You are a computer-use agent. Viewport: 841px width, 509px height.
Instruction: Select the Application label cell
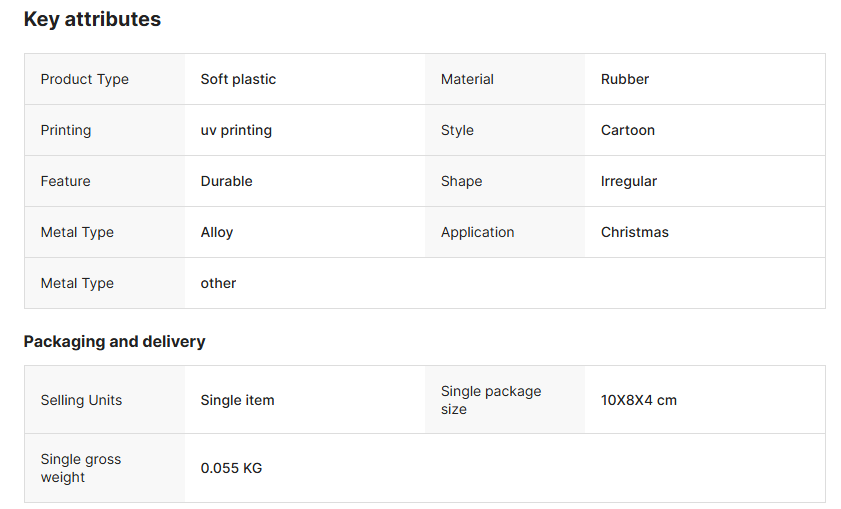pos(478,232)
